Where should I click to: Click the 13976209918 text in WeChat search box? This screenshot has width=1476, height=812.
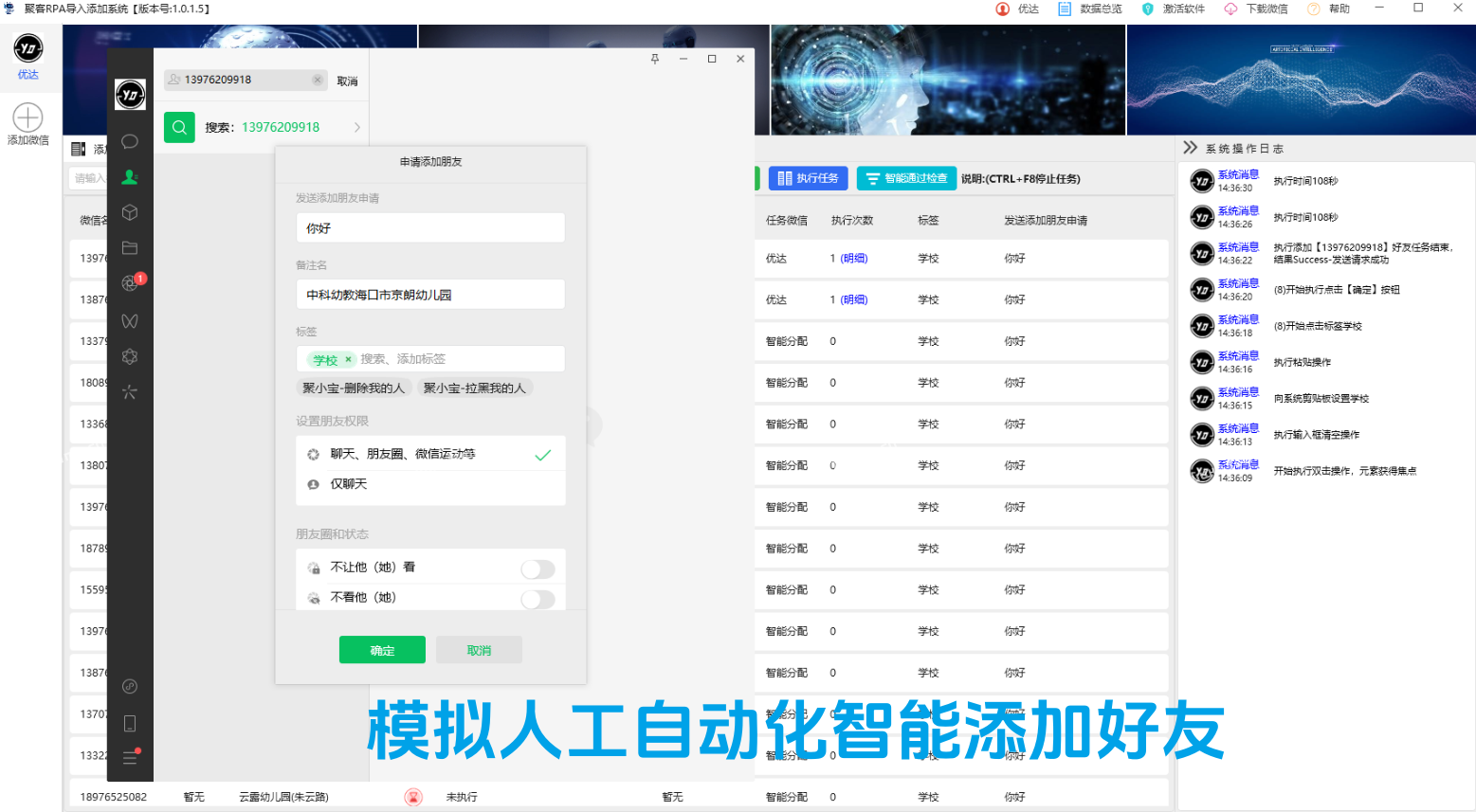[x=218, y=80]
